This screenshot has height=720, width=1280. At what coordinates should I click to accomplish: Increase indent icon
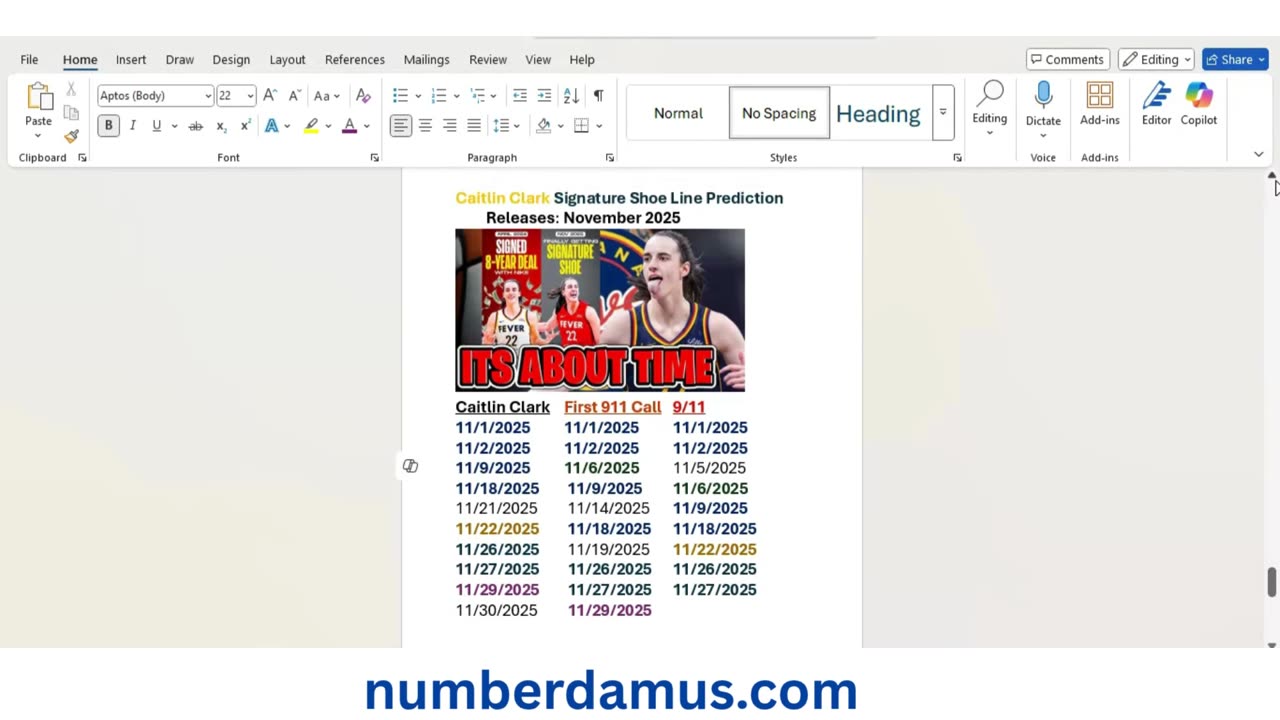[544, 95]
